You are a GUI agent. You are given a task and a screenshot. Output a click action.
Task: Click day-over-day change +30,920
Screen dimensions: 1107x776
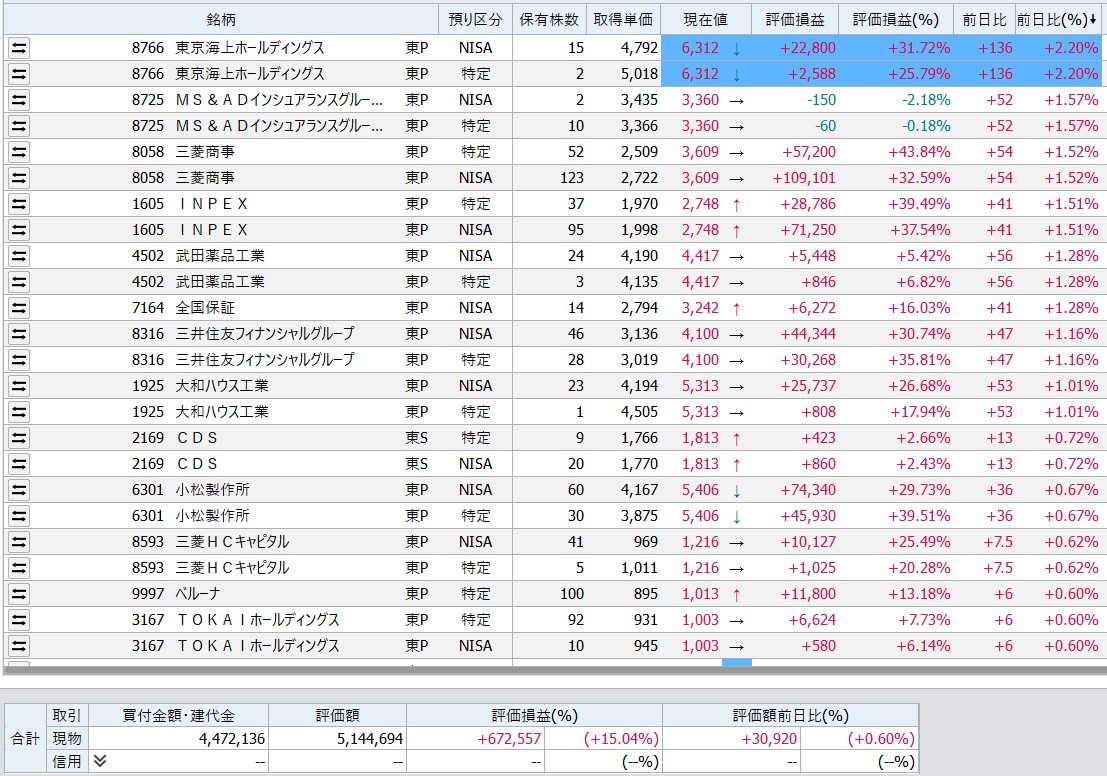pyautogui.click(x=769, y=739)
